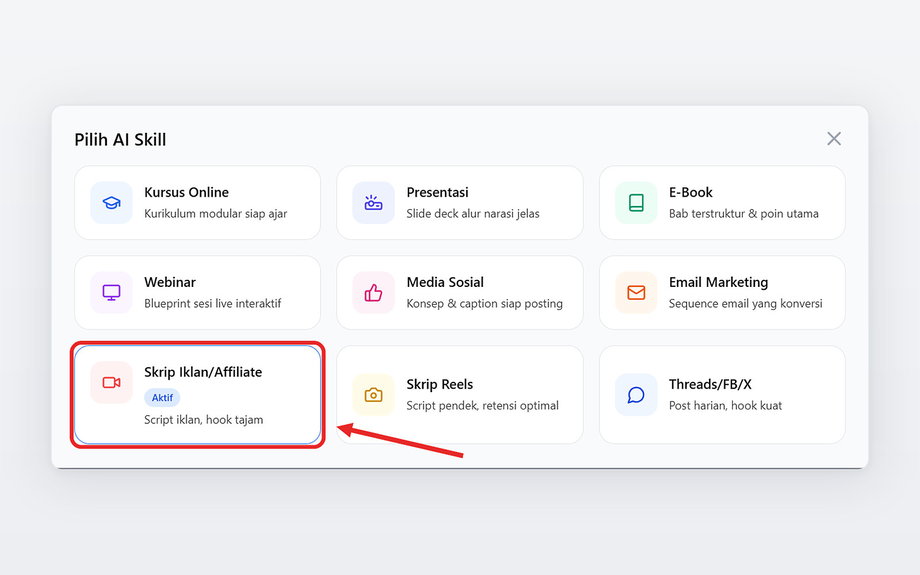
Task: Click the blue chat bubble icon for Threads/FB/X
Action: click(636, 394)
